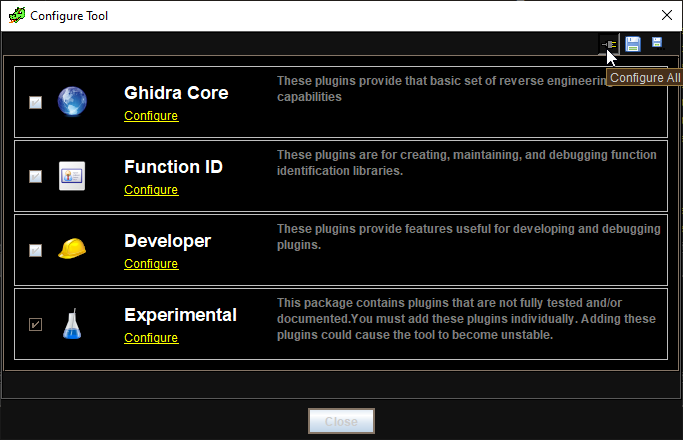683x440 pixels.
Task: Open the Configure link under Function ID
Action: (151, 190)
